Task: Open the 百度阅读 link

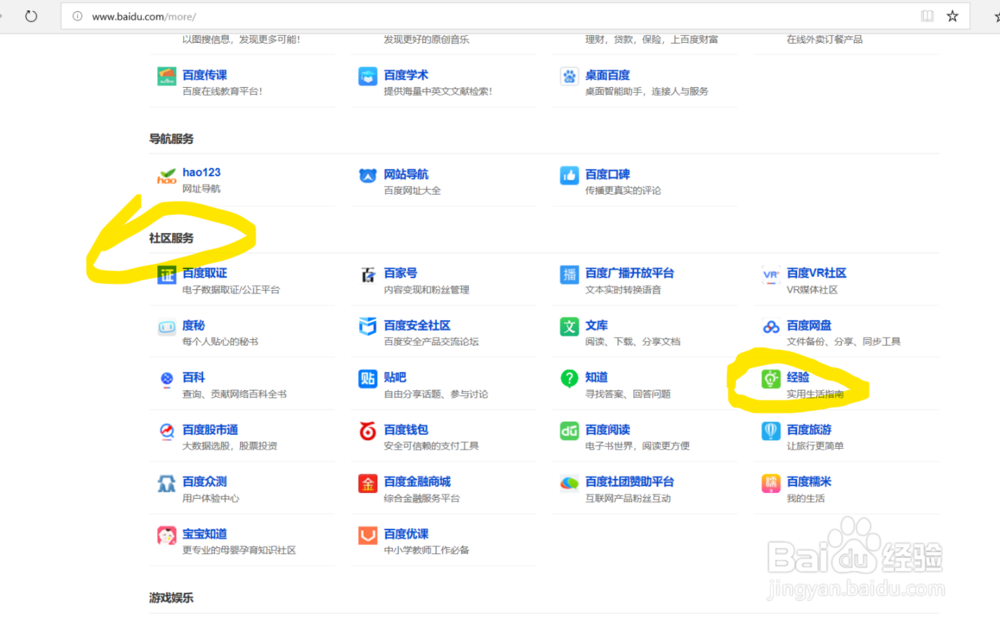Action: 607,429
